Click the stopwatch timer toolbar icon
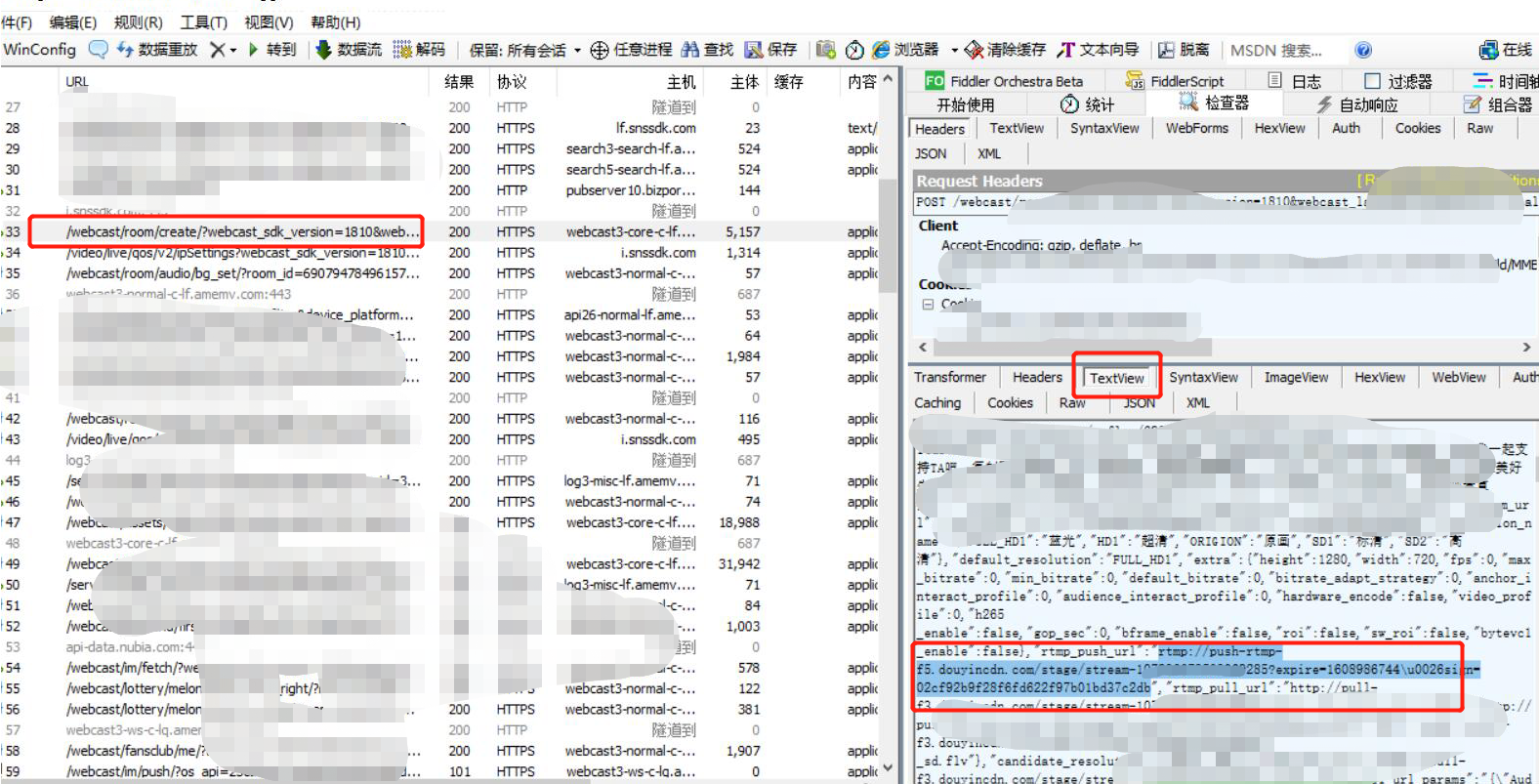The height and width of the screenshot is (784, 1539). 854,50
